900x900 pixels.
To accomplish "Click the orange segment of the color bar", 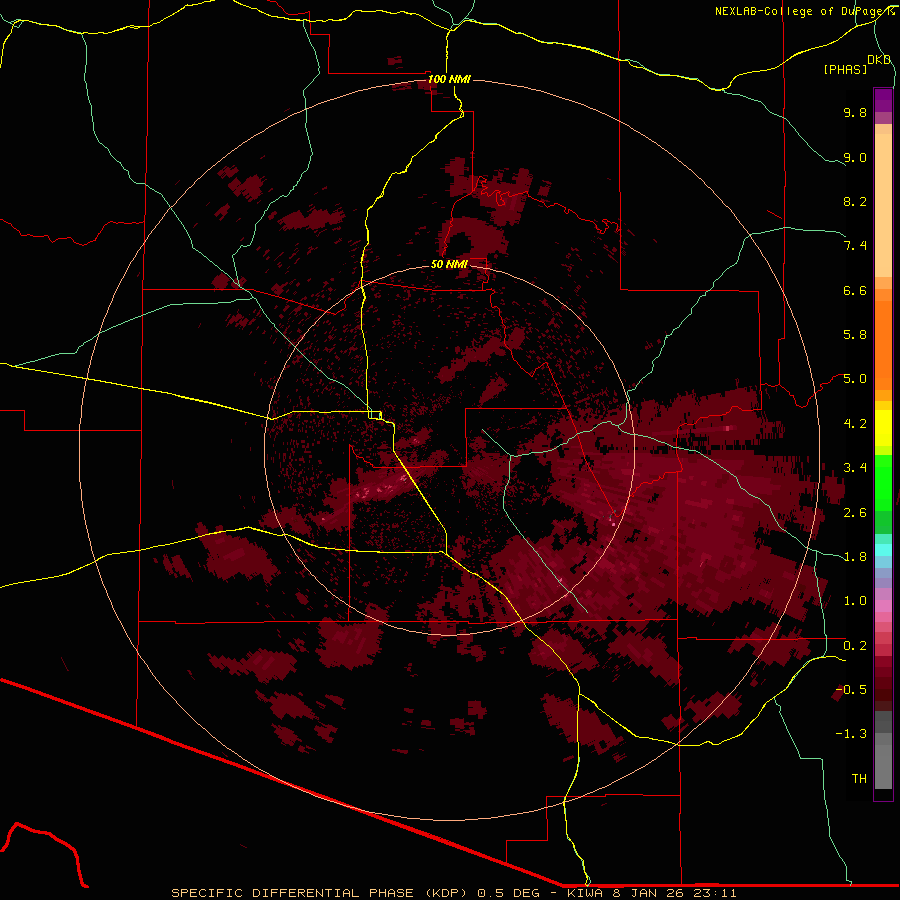I will tap(883, 345).
